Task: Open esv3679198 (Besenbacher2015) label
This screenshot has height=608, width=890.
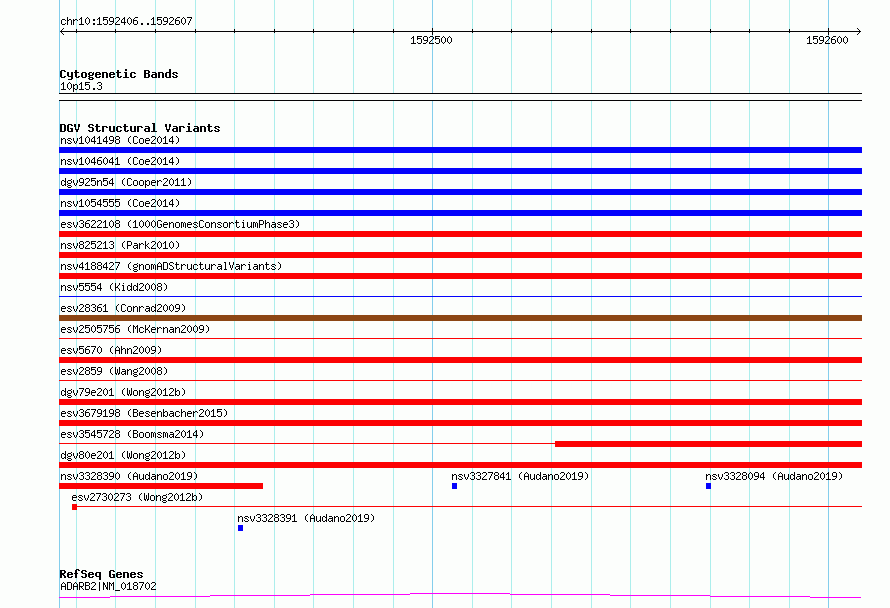Action: pyautogui.click(x=144, y=413)
